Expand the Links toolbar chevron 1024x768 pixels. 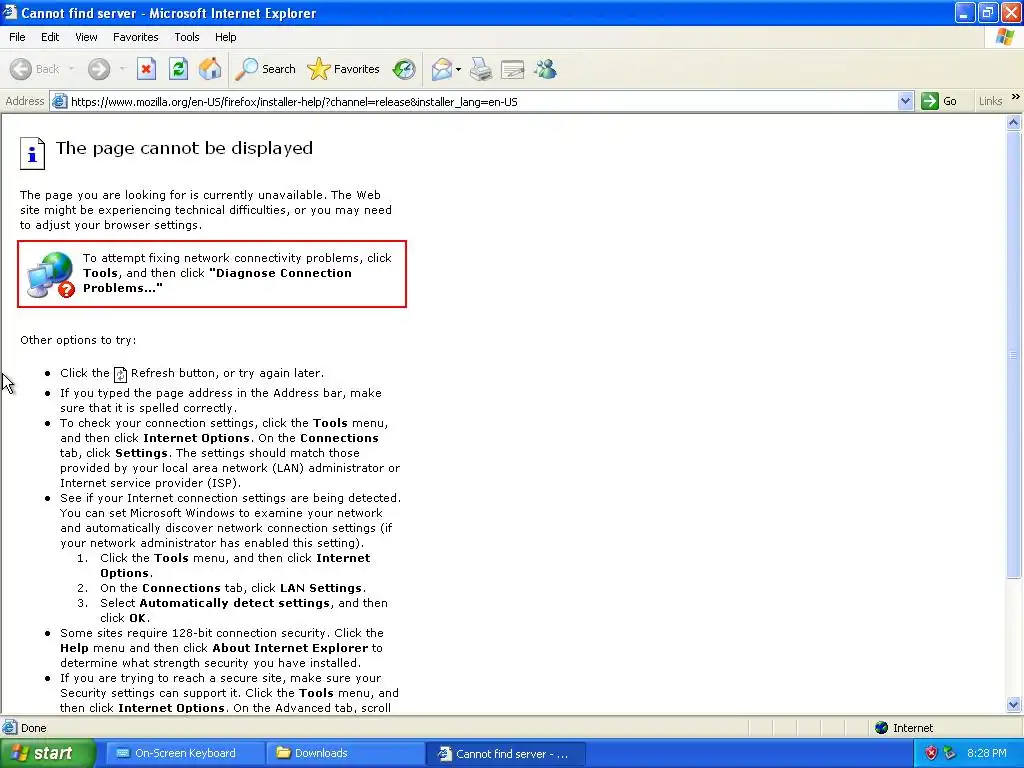point(1016,97)
